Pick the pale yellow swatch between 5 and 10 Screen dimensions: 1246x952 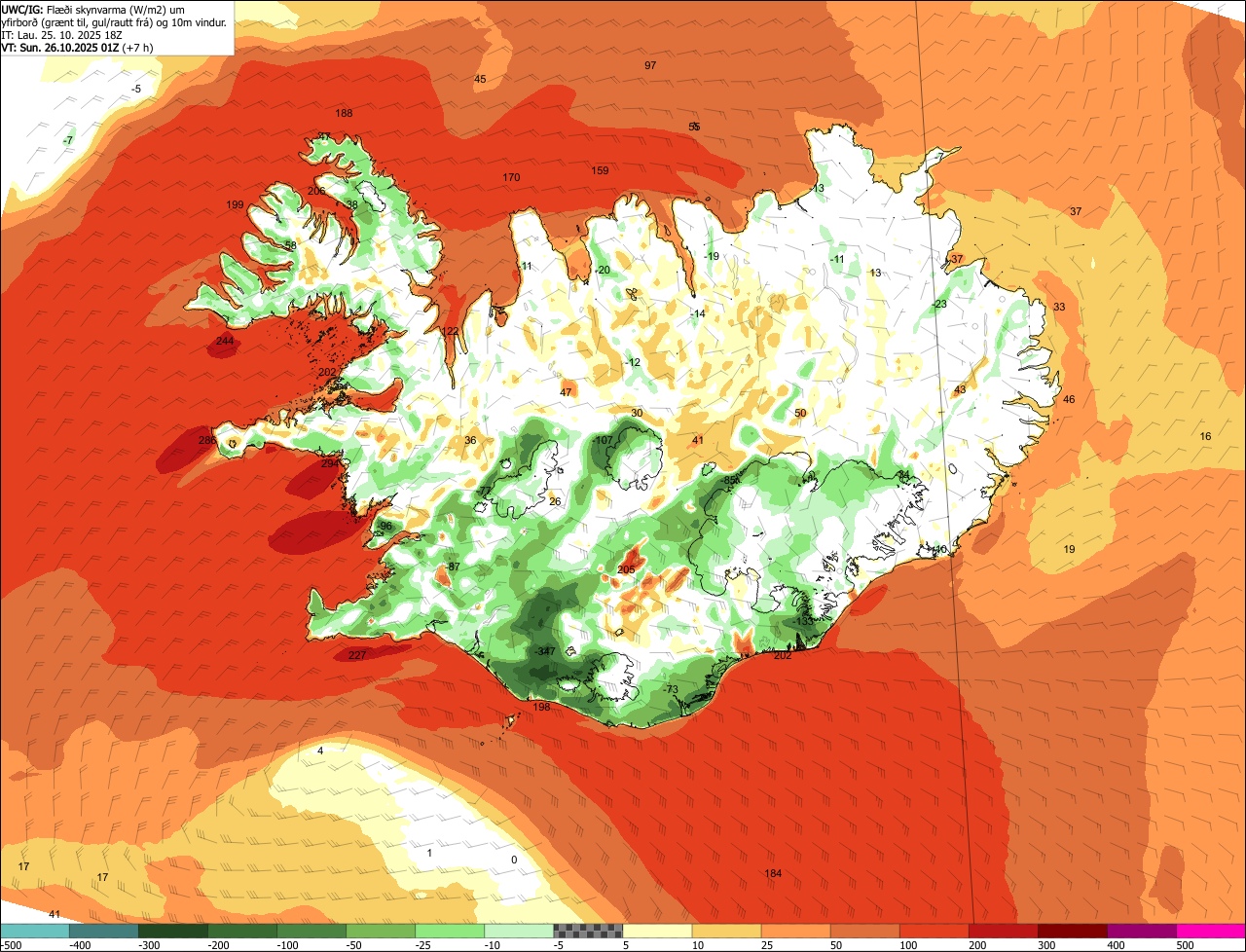pos(657,931)
